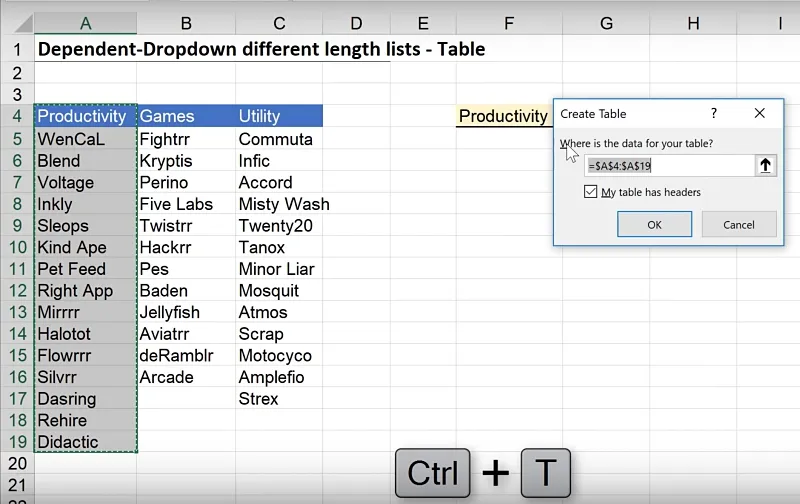Select column A header
The image size is (800, 504).
[85, 23]
